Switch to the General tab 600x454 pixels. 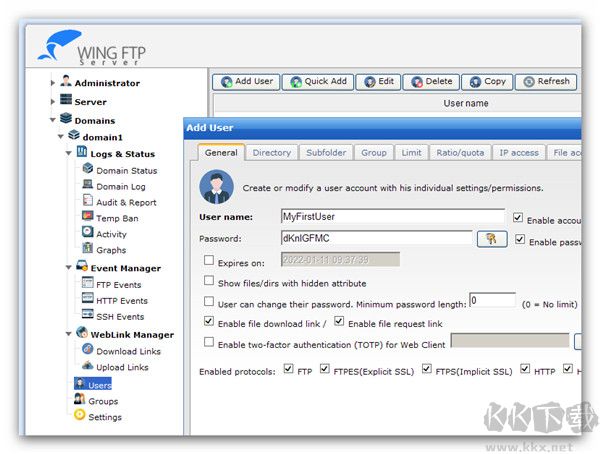221,152
